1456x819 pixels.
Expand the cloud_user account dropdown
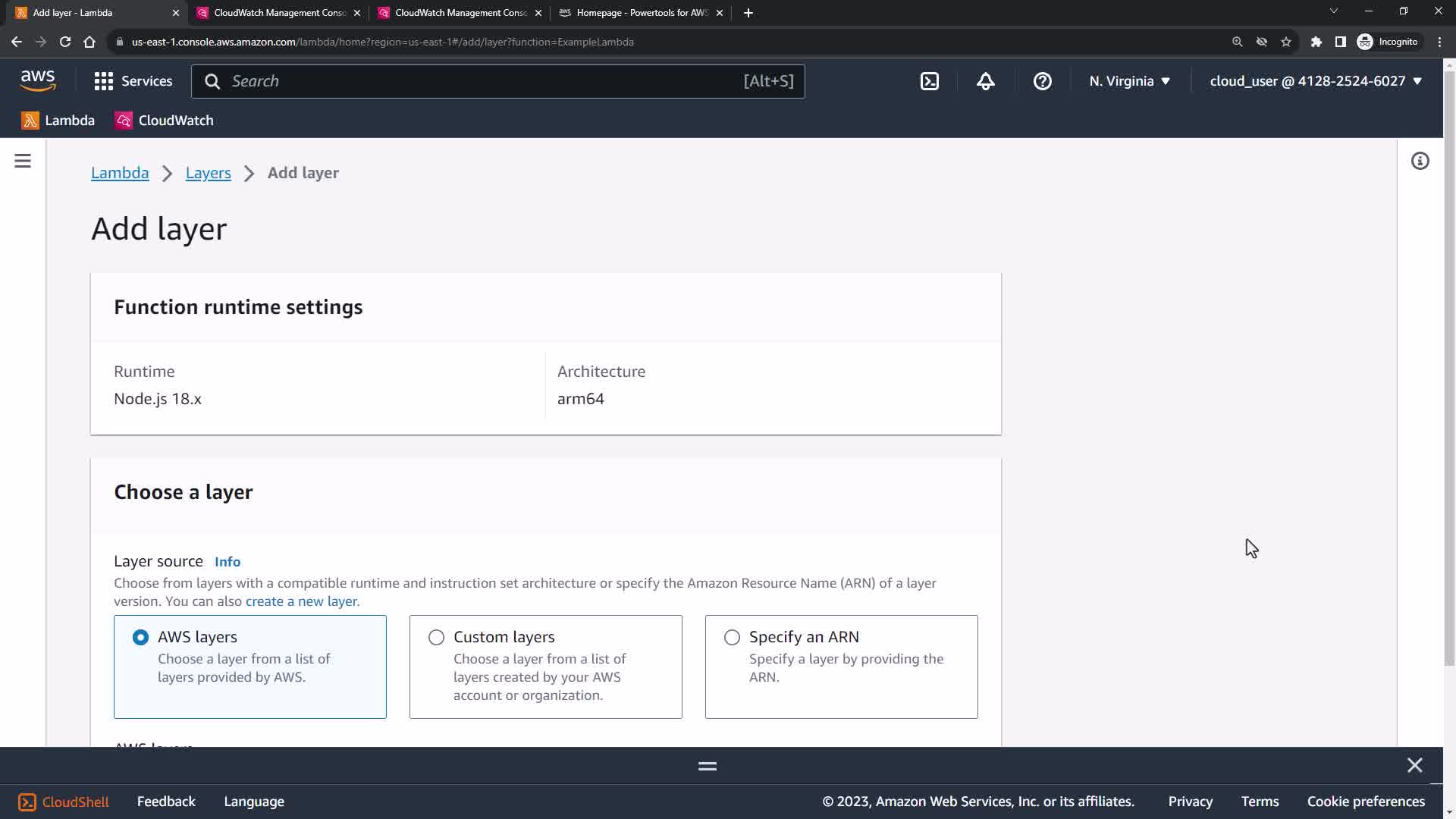pyautogui.click(x=1315, y=81)
